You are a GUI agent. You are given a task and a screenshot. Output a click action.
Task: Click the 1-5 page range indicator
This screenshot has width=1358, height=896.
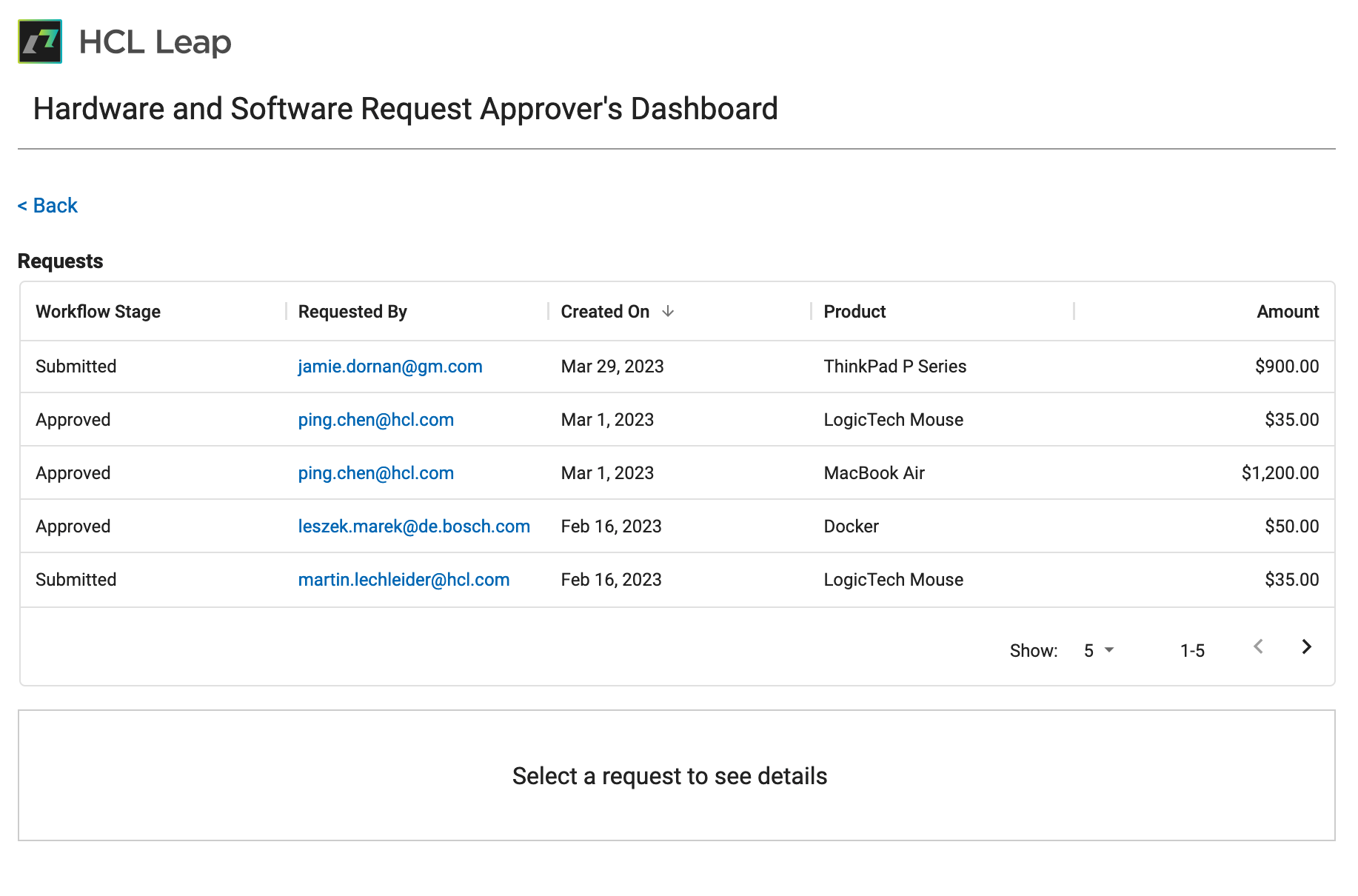1192,651
